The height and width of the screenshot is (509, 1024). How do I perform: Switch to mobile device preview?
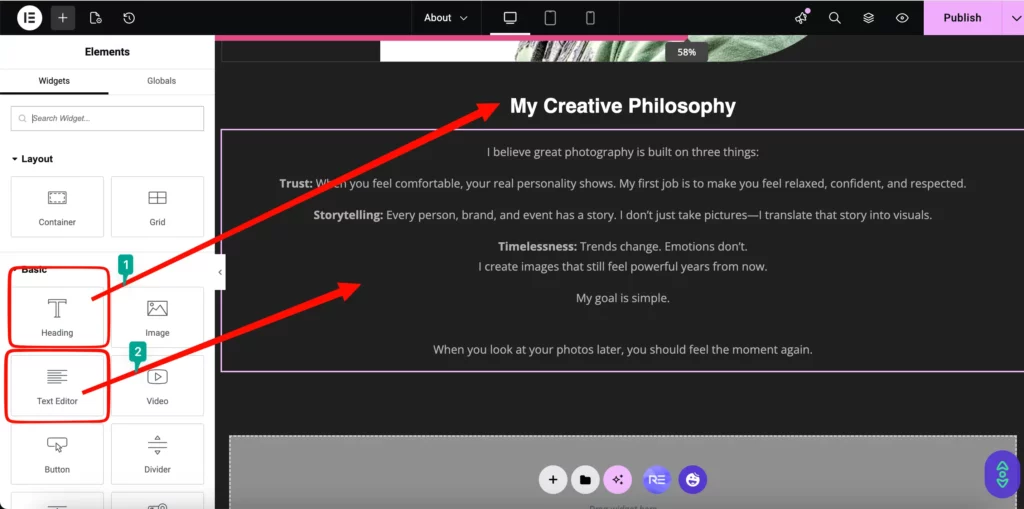(590, 18)
